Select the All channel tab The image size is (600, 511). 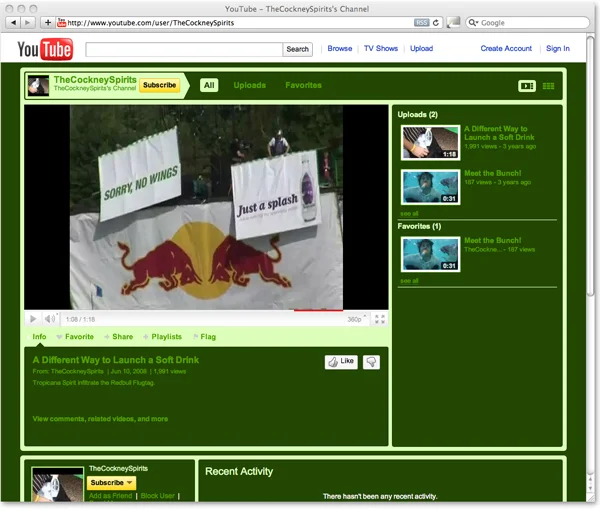pos(209,85)
